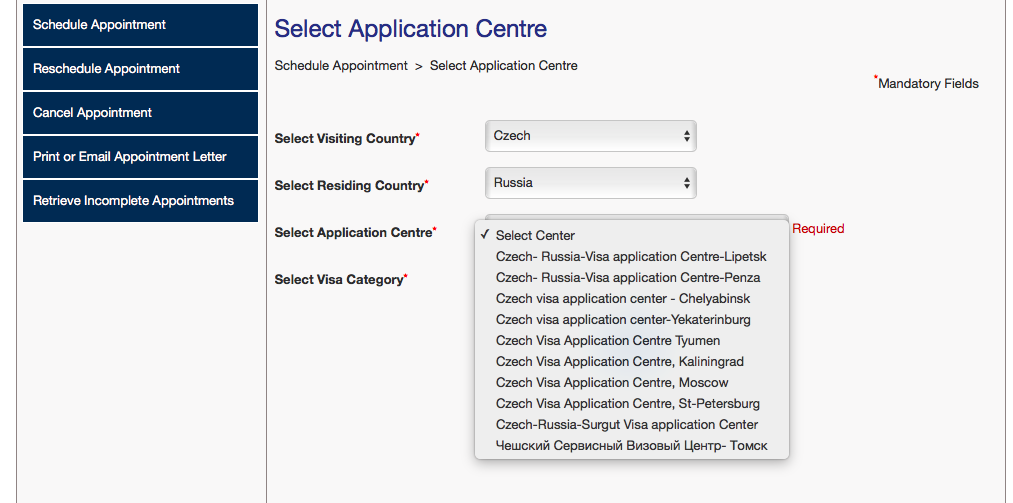Choose Czech Visa Application Centre Tyumen
1013x503 pixels.
pyautogui.click(x=608, y=341)
